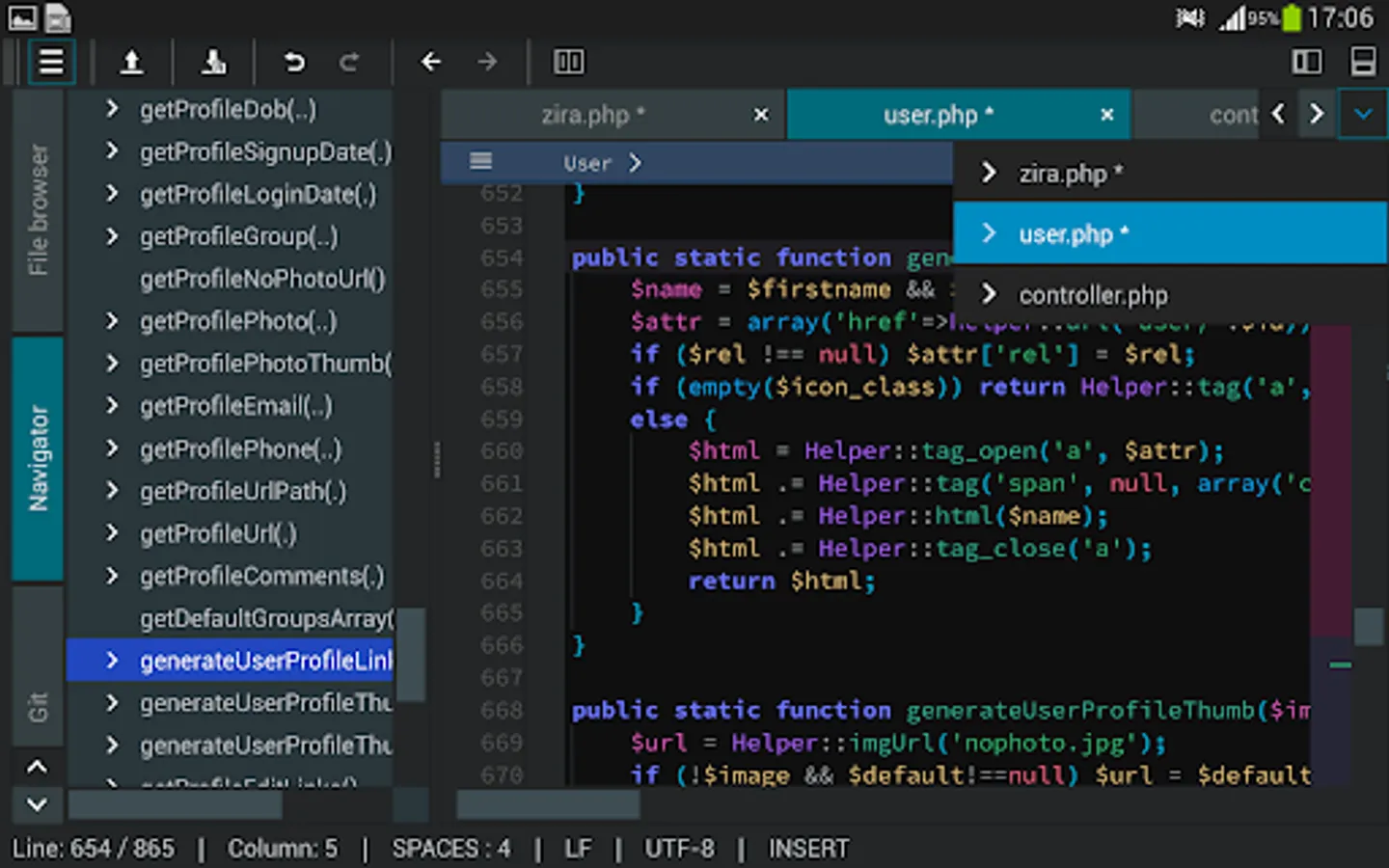Viewport: 1389px width, 868px height.
Task: Toggle the bottom panel layout icon
Action: 1363,63
